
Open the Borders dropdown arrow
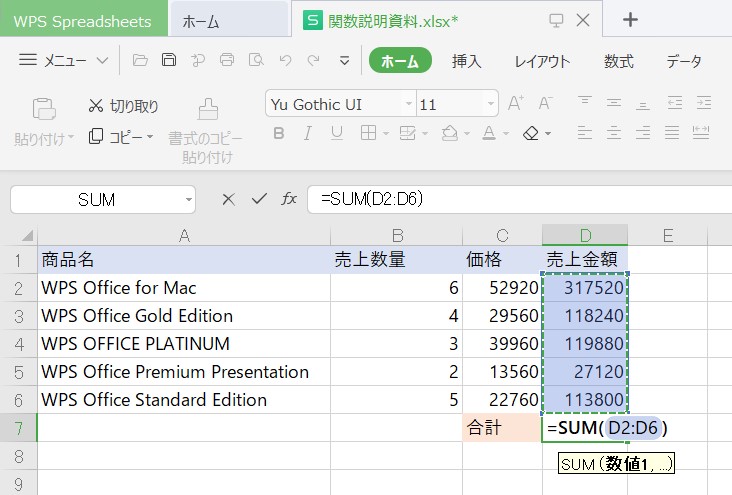click(386, 134)
